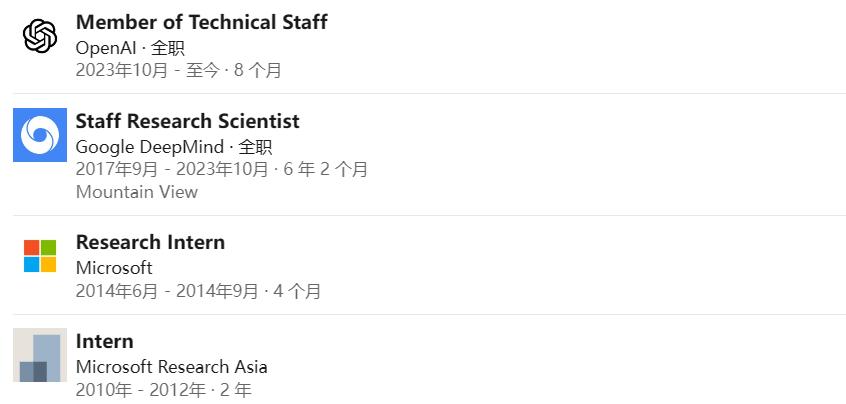Image resolution: width=846 pixels, height=404 pixels.
Task: Click the OpenAI · 全职 company text
Action: (130, 48)
